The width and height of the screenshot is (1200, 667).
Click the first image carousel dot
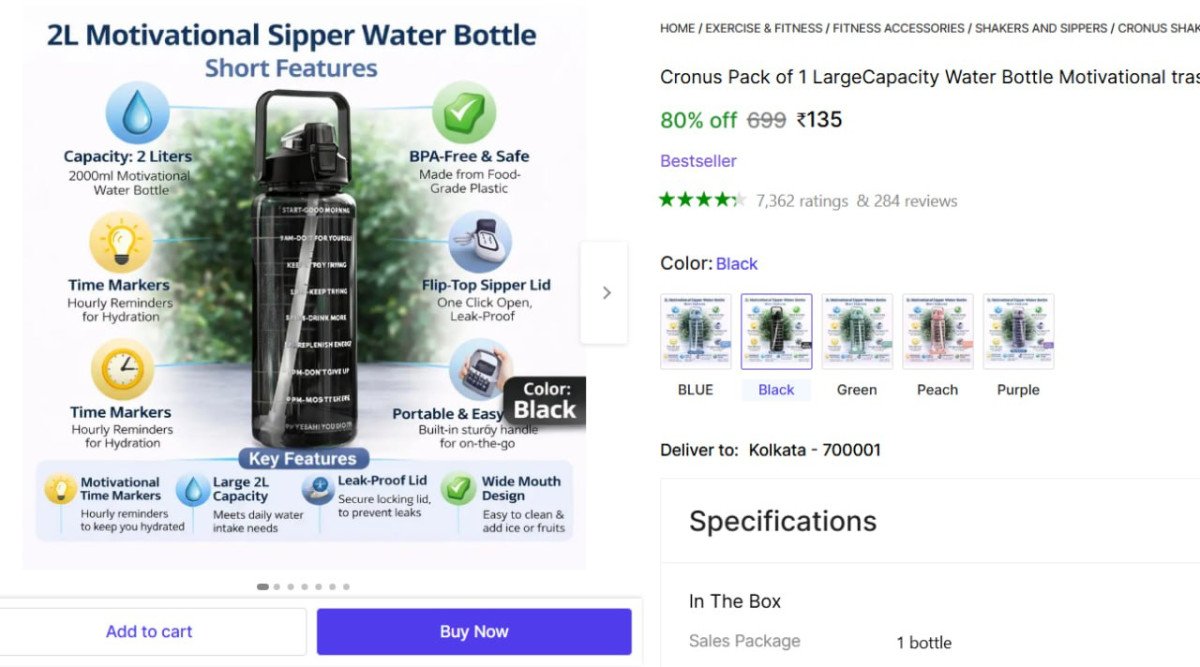263,587
